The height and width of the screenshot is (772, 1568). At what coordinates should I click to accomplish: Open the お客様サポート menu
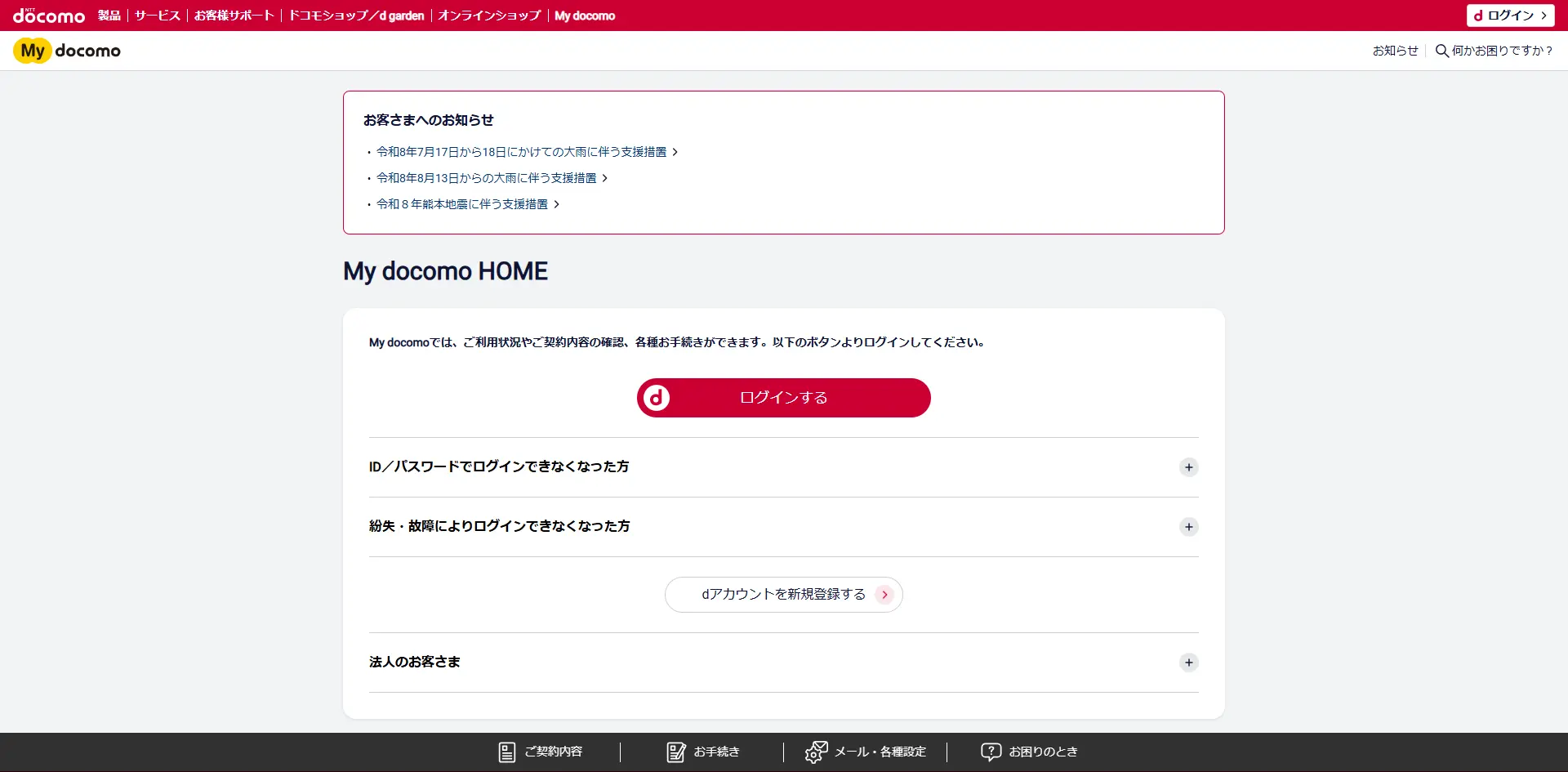(234, 16)
